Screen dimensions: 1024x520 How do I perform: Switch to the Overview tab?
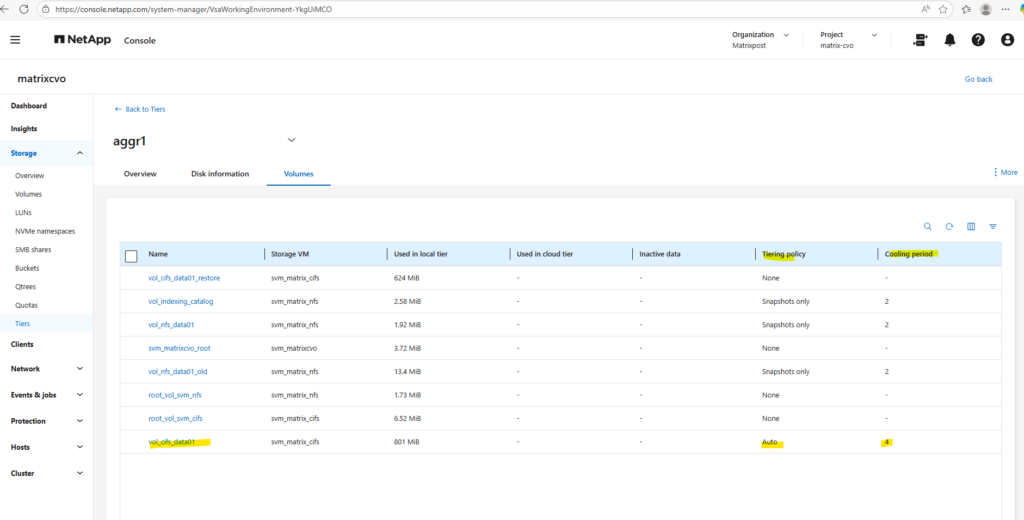(140, 174)
